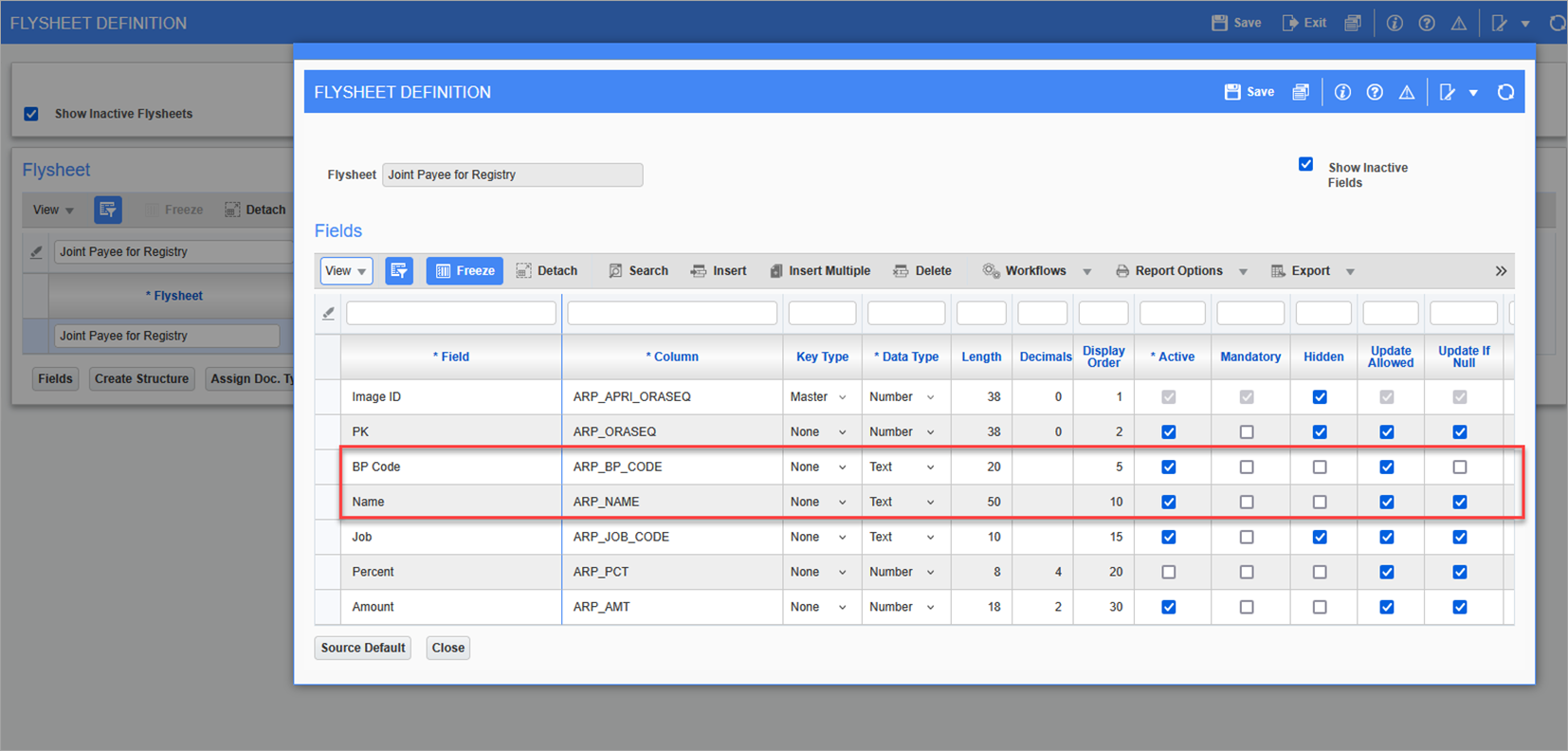Click Detach in background Flysheet toolbar
The width and height of the screenshot is (1568, 751).
point(255,210)
